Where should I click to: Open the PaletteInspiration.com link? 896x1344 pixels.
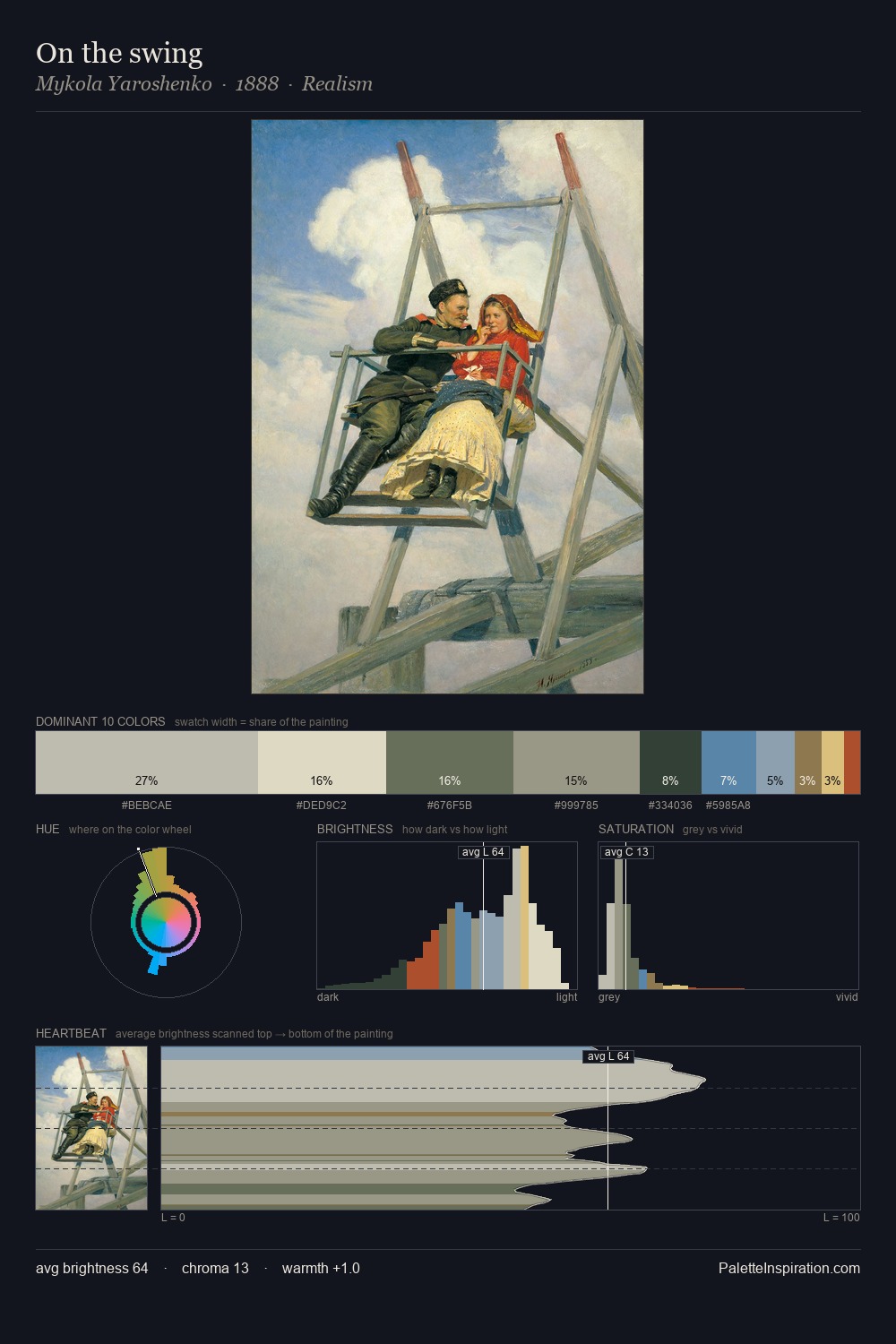point(789,1268)
